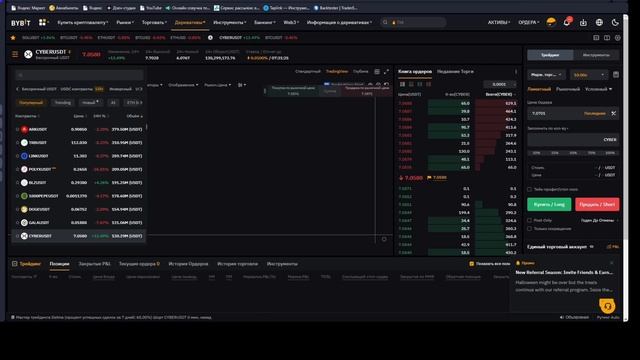Expand the Купить криптовалюту menu
This screenshot has height=360, width=640.
tap(83, 22)
